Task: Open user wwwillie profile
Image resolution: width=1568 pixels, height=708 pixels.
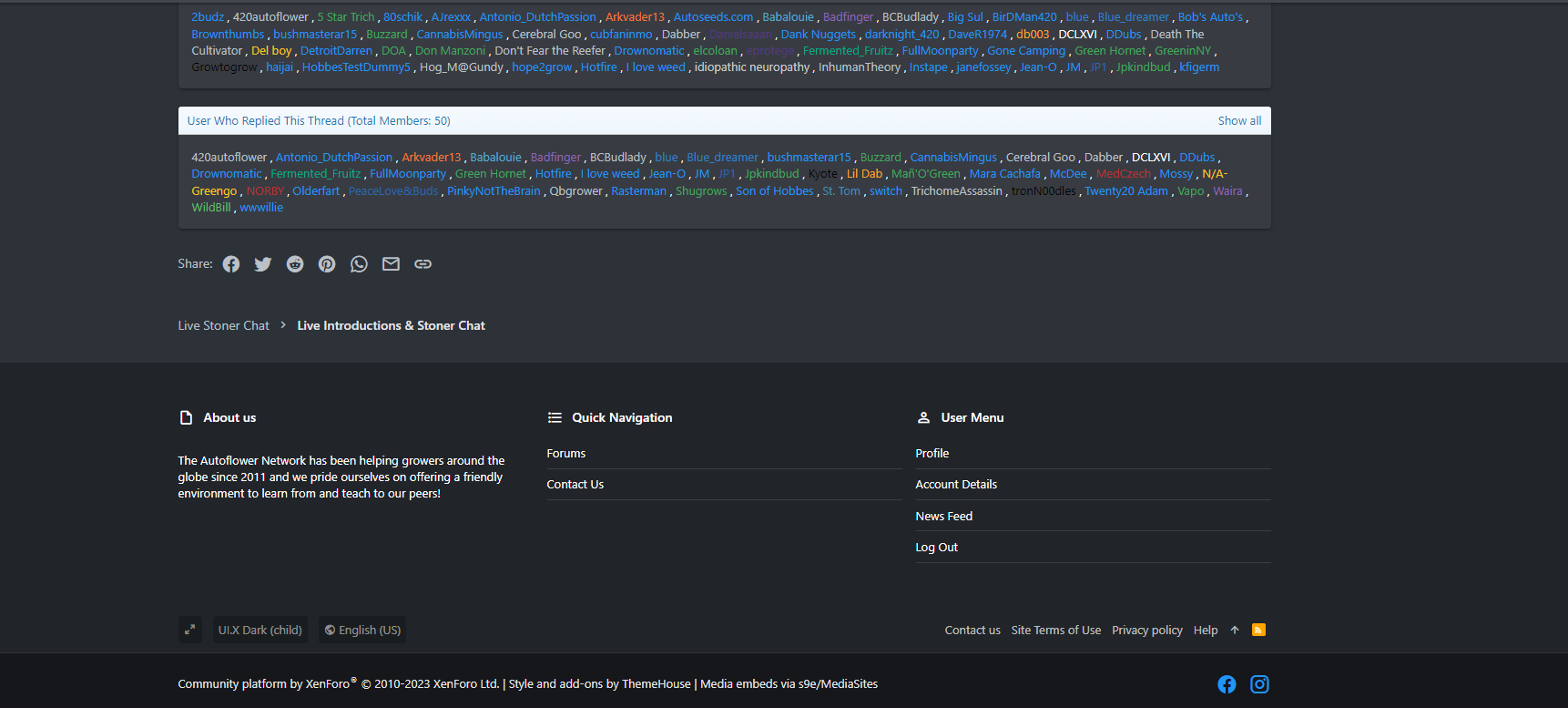Action: click(261, 207)
